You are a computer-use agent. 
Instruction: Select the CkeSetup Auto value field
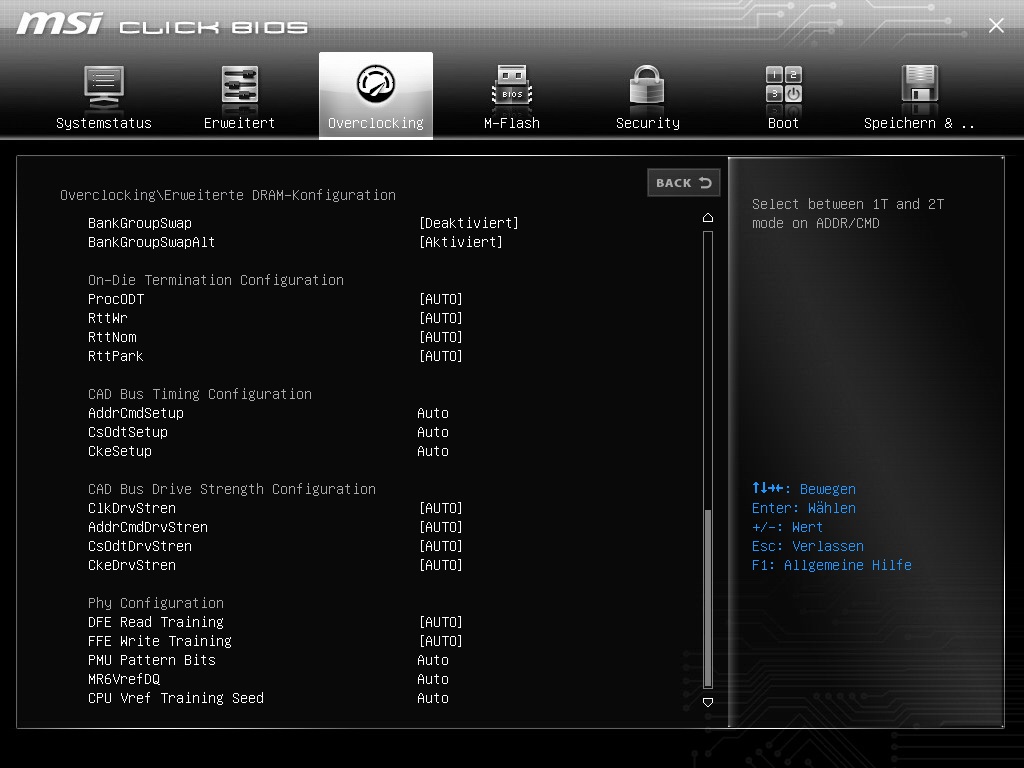433,451
